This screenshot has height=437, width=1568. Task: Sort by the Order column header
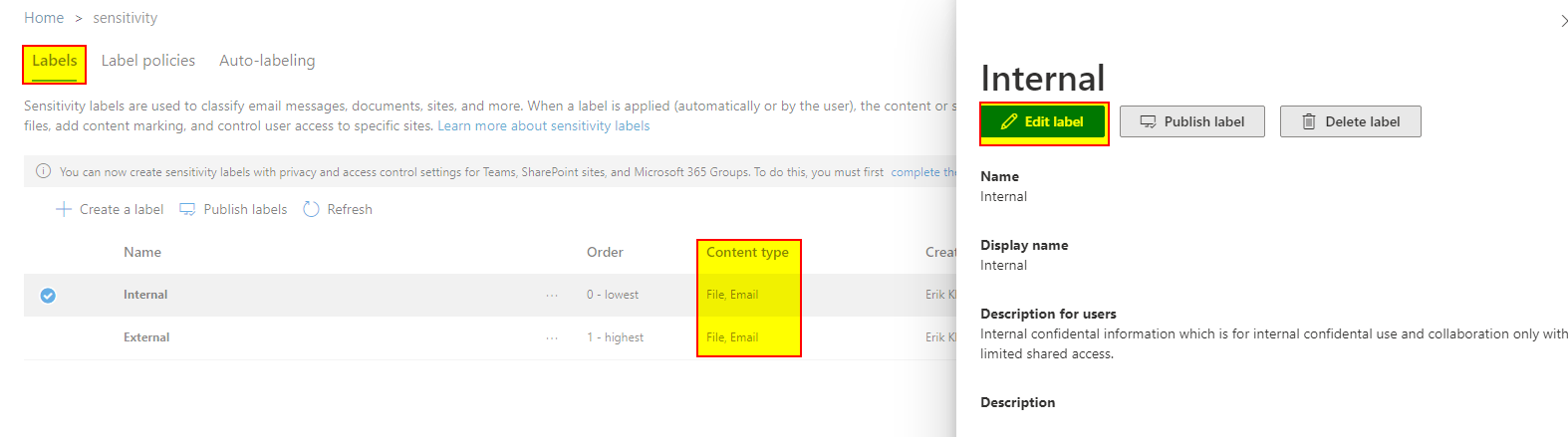click(x=605, y=252)
